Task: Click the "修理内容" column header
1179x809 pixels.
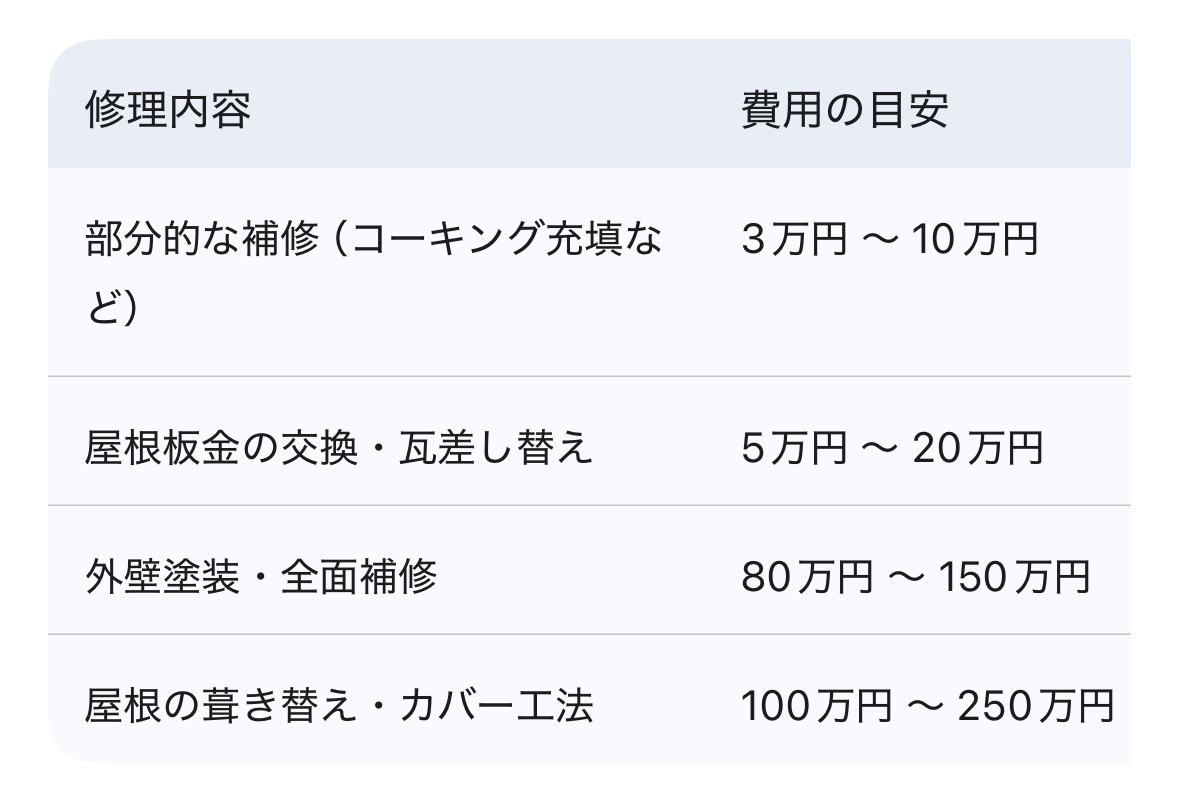Action: coord(168,110)
